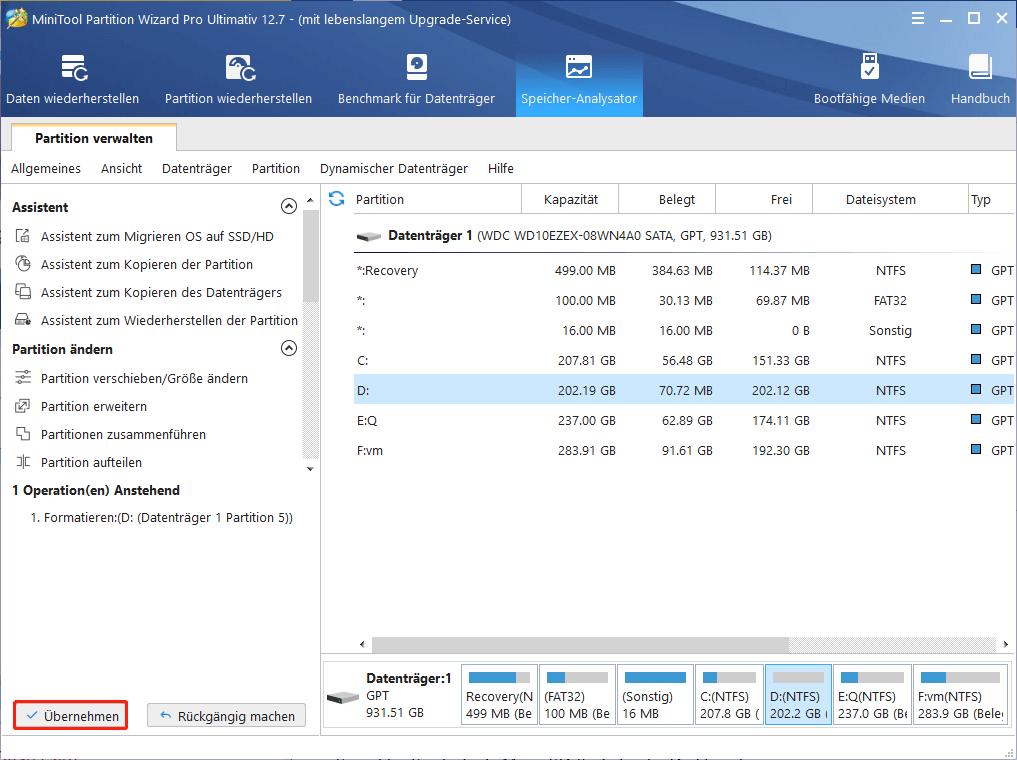The image size is (1017, 760).
Task: Select Recovery block in disk map
Action: click(499, 695)
